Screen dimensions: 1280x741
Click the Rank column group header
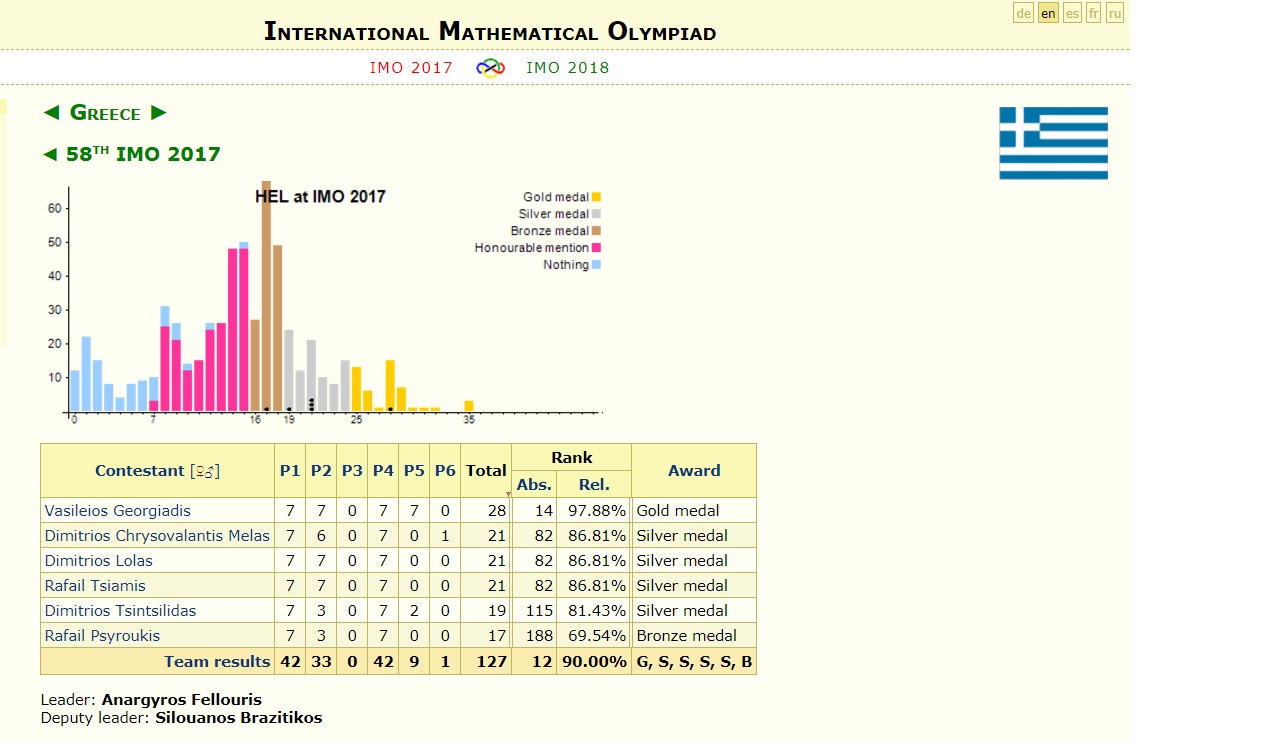[572, 458]
